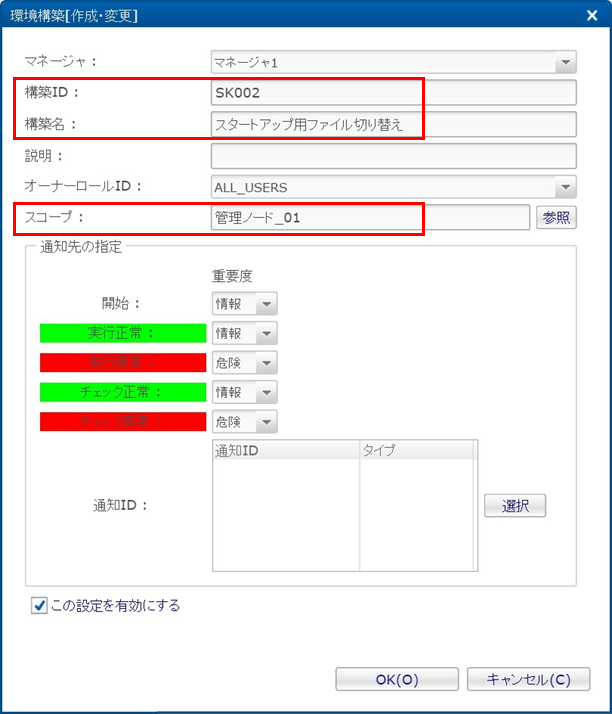Viewport: 612px width, 714px height.
Task: Open the マネージャ dropdown
Action: click(393, 62)
